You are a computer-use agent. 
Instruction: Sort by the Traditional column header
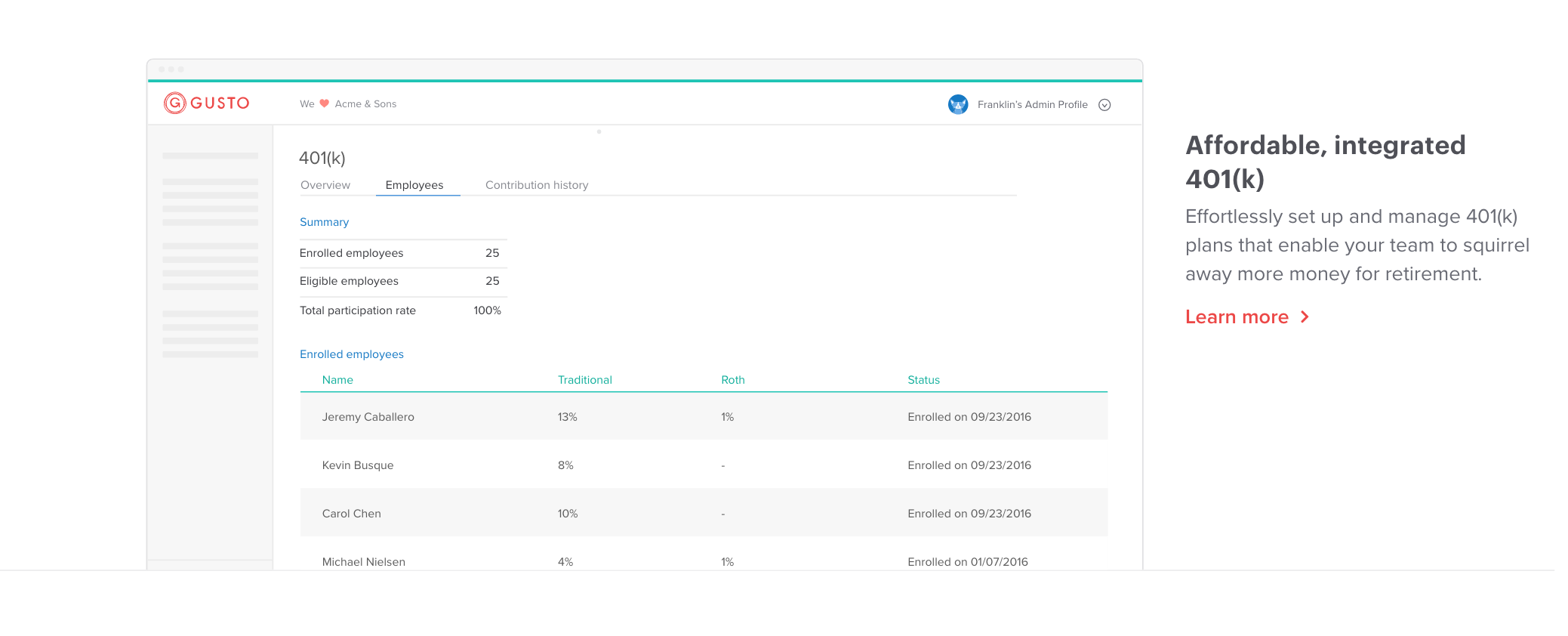tap(585, 380)
